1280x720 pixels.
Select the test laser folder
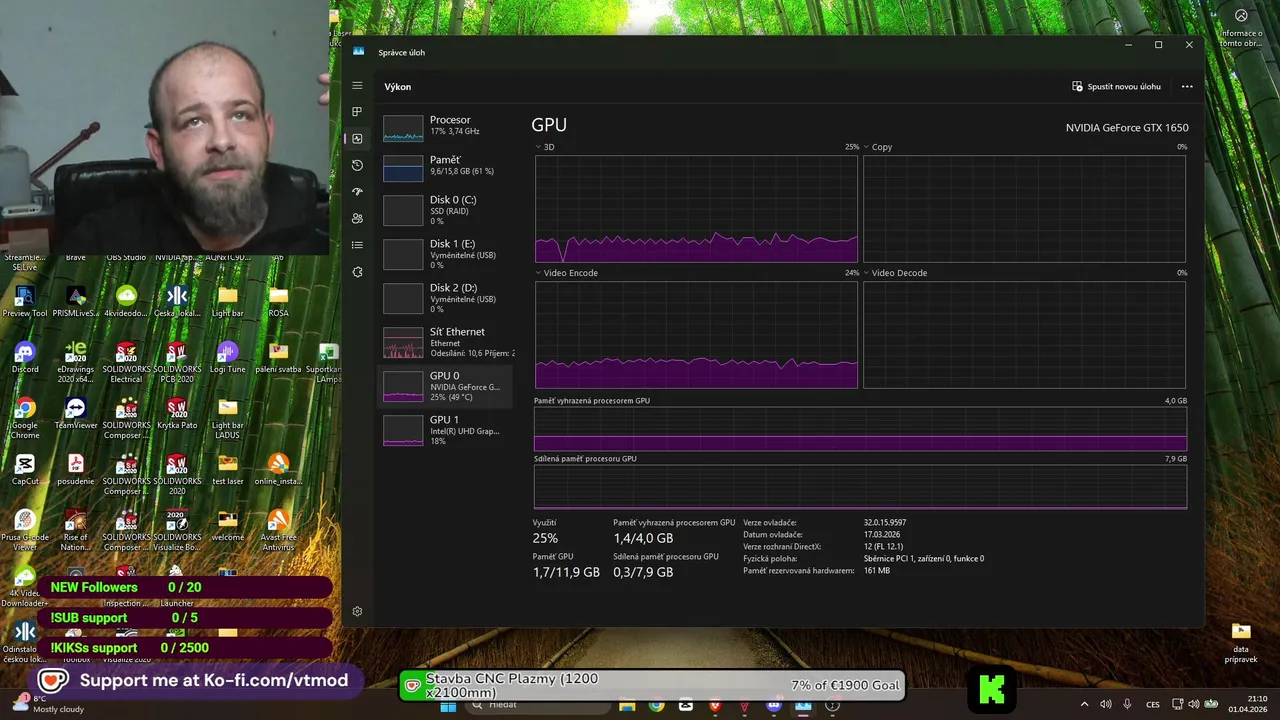tap(228, 470)
